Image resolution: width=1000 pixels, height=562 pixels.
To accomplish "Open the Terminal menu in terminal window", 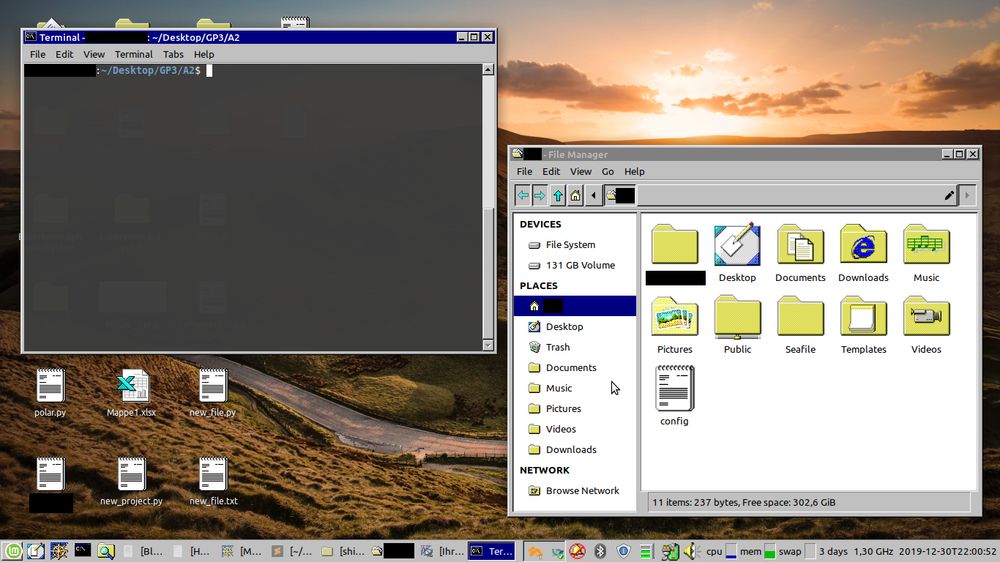I will point(133,54).
